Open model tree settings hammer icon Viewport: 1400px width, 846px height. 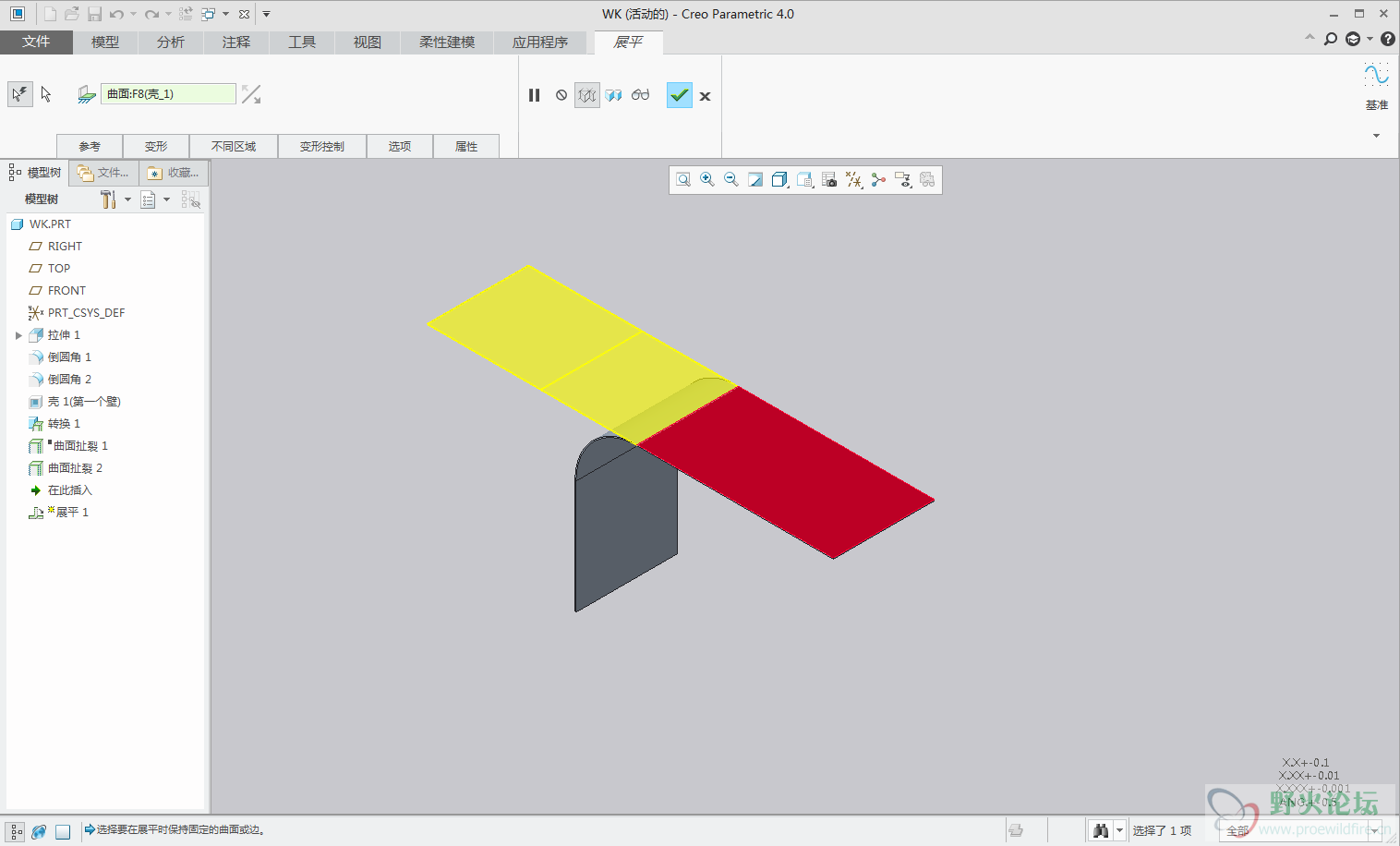point(108,199)
